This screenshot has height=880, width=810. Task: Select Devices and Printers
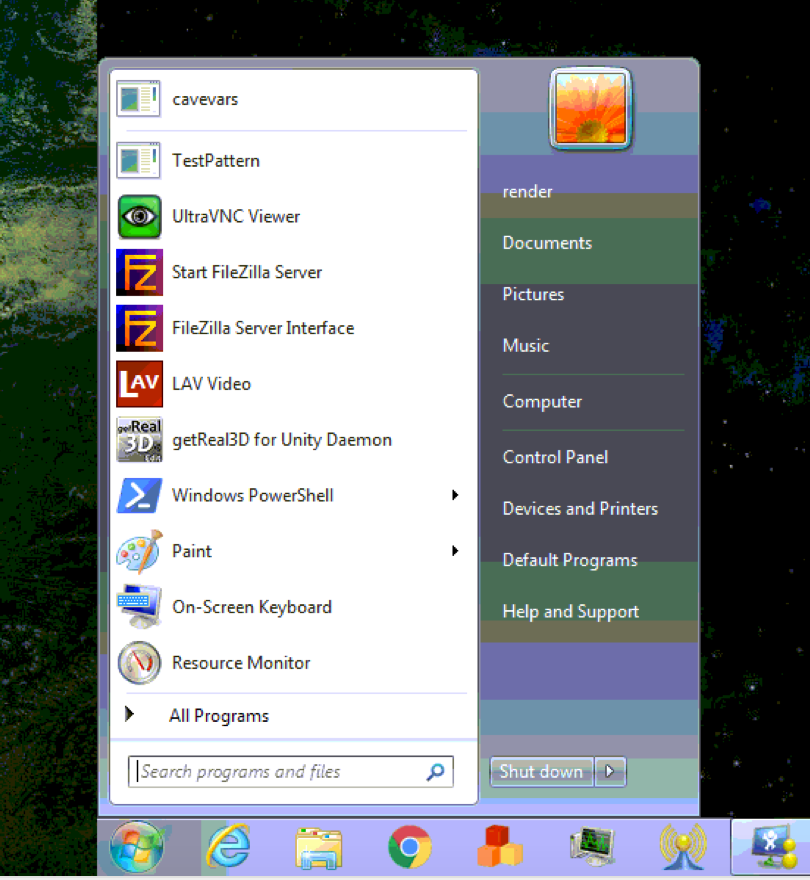click(x=580, y=509)
